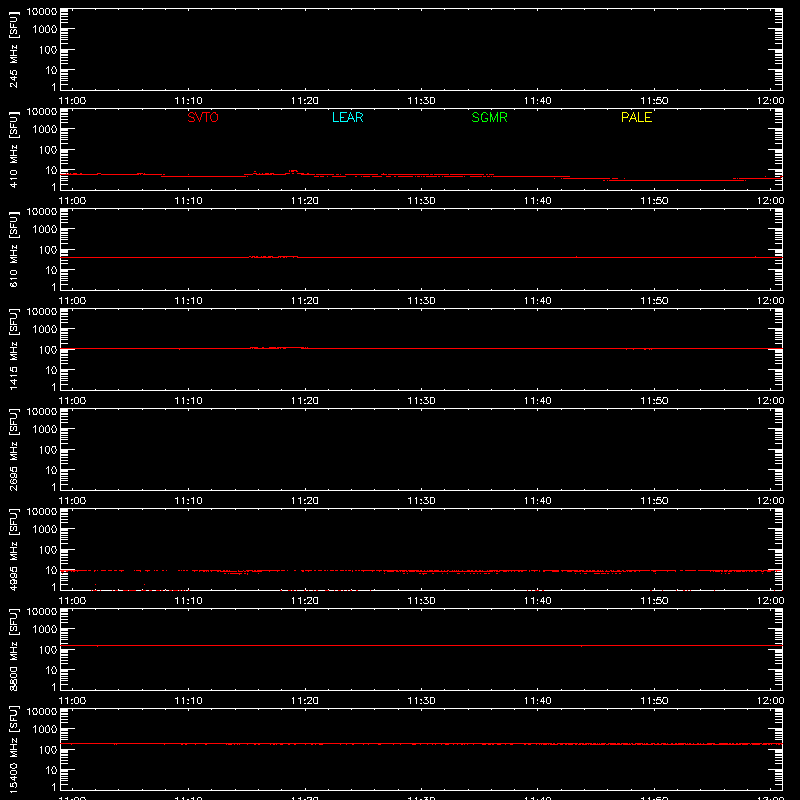Viewport: 800px width, 800px height.
Task: Click 11:10 time label under 2695 MHz panel
Action: pos(189,501)
